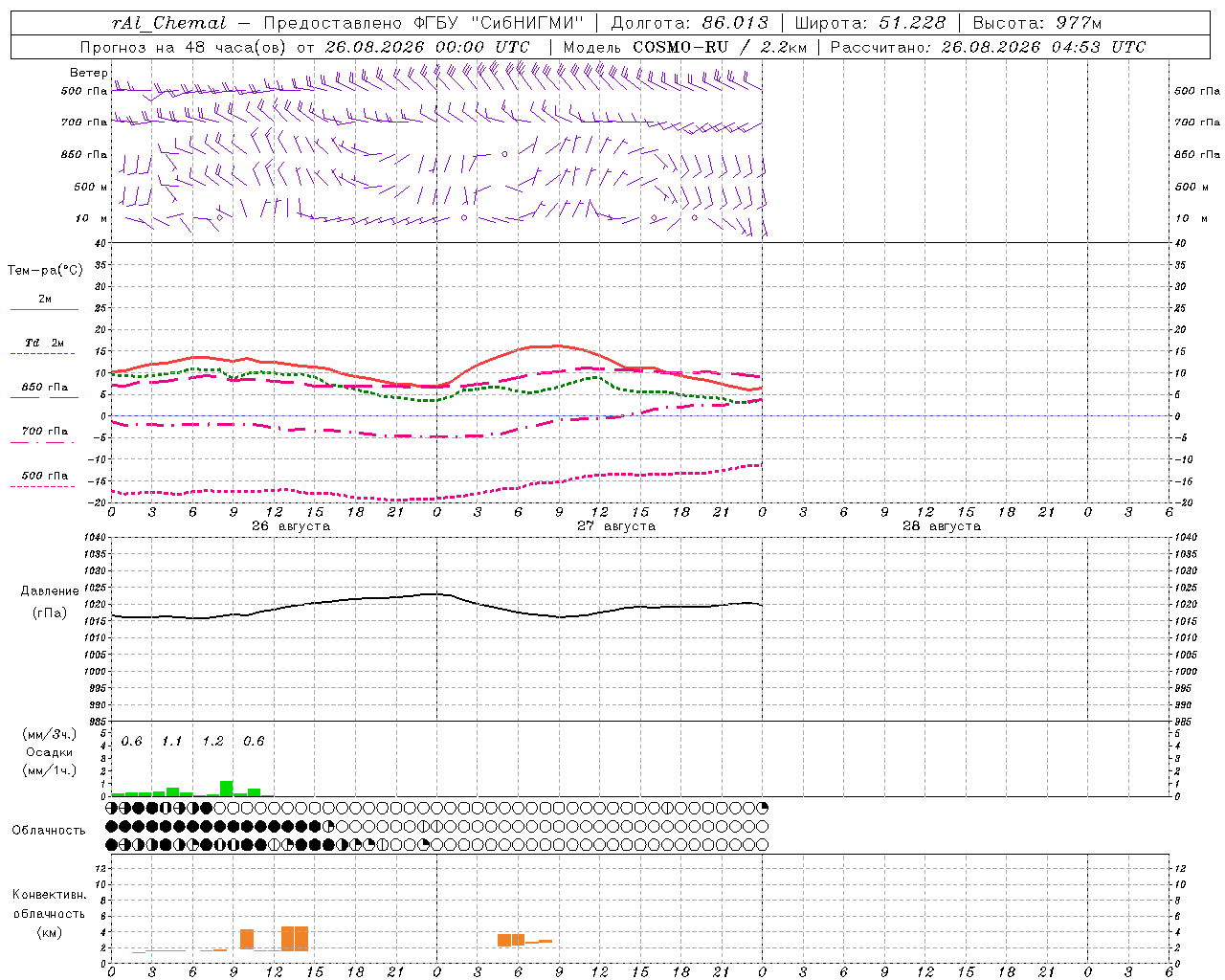This screenshot has height=980, width=1225.
Task: Click the 1.2 precipitation total value
Action: [212, 741]
